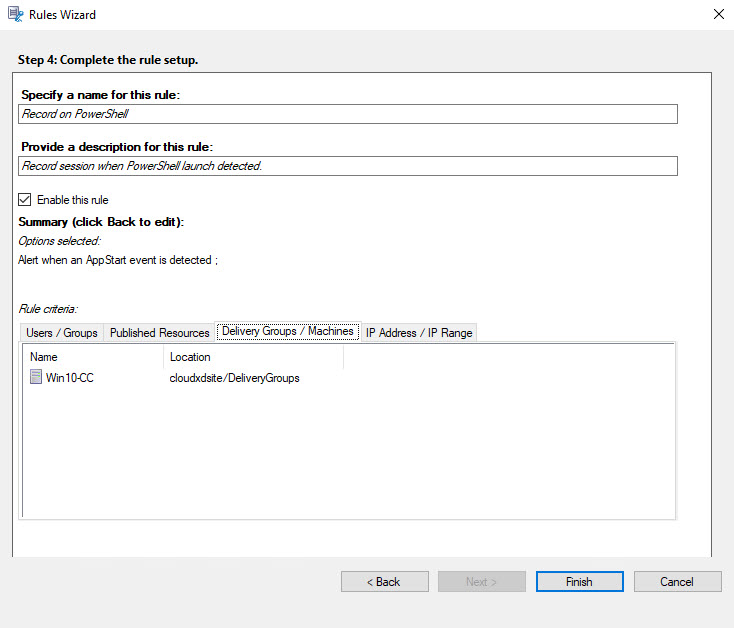Viewport: 734px width, 628px height.
Task: Click the Back button
Action: click(x=385, y=582)
